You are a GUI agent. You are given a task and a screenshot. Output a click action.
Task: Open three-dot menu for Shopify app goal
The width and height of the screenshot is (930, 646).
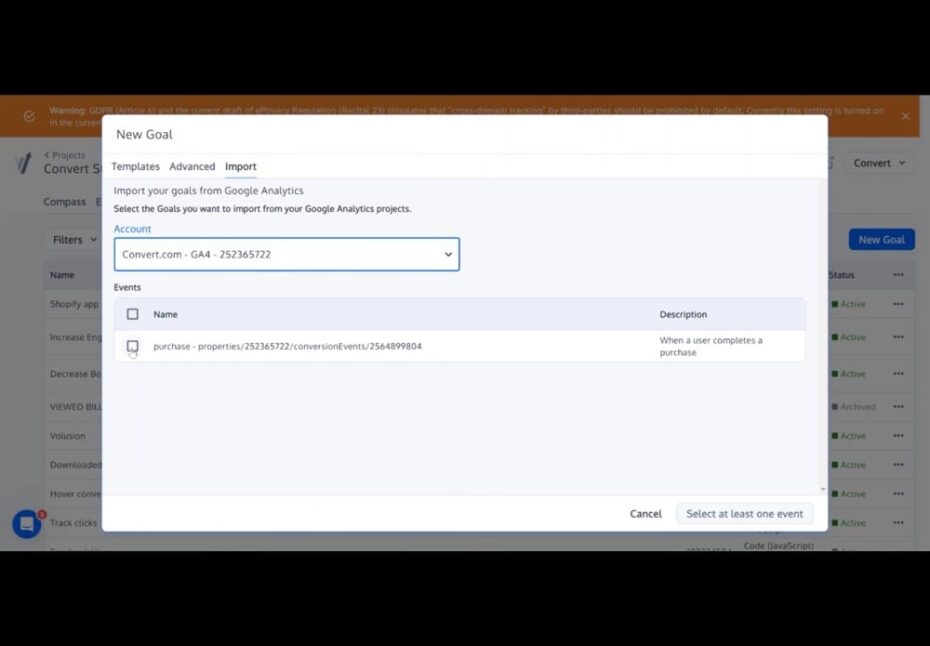tap(898, 304)
